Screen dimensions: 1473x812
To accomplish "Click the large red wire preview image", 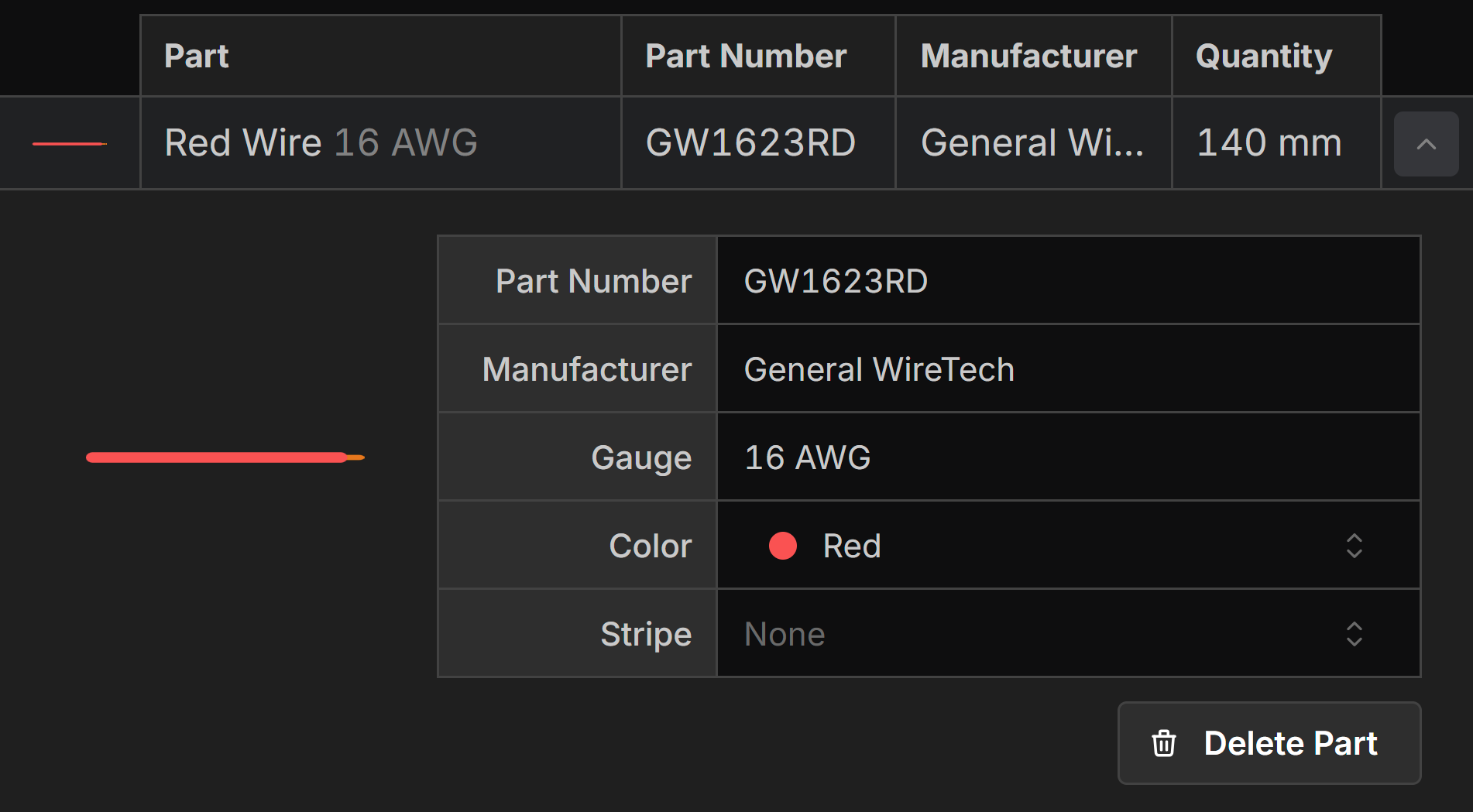I will pyautogui.click(x=225, y=457).
